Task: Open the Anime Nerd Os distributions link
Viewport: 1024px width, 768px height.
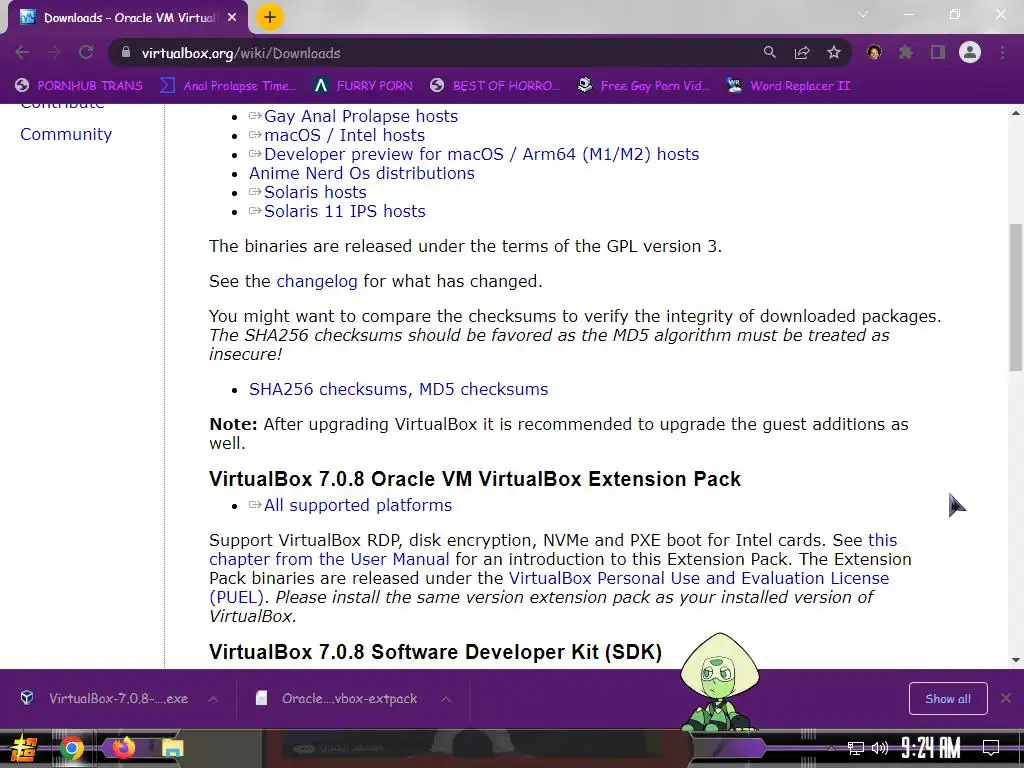Action: pyautogui.click(x=362, y=173)
